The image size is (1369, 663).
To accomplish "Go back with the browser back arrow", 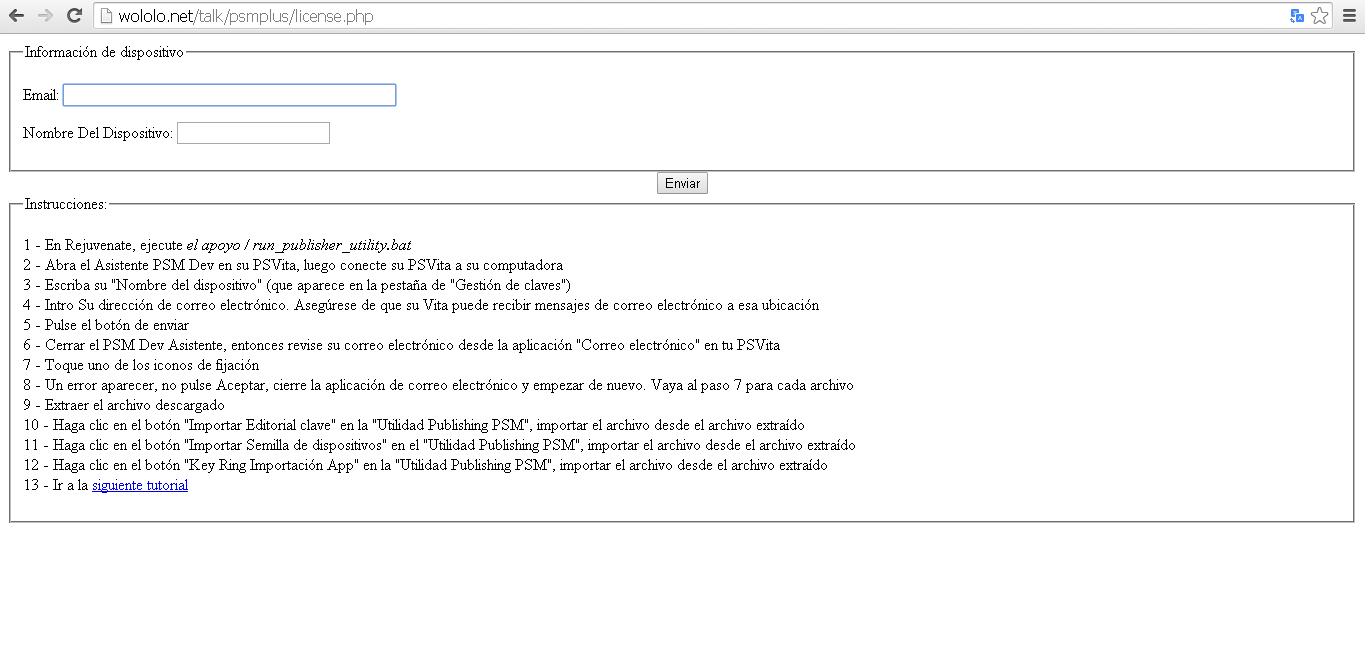I will click(x=16, y=16).
